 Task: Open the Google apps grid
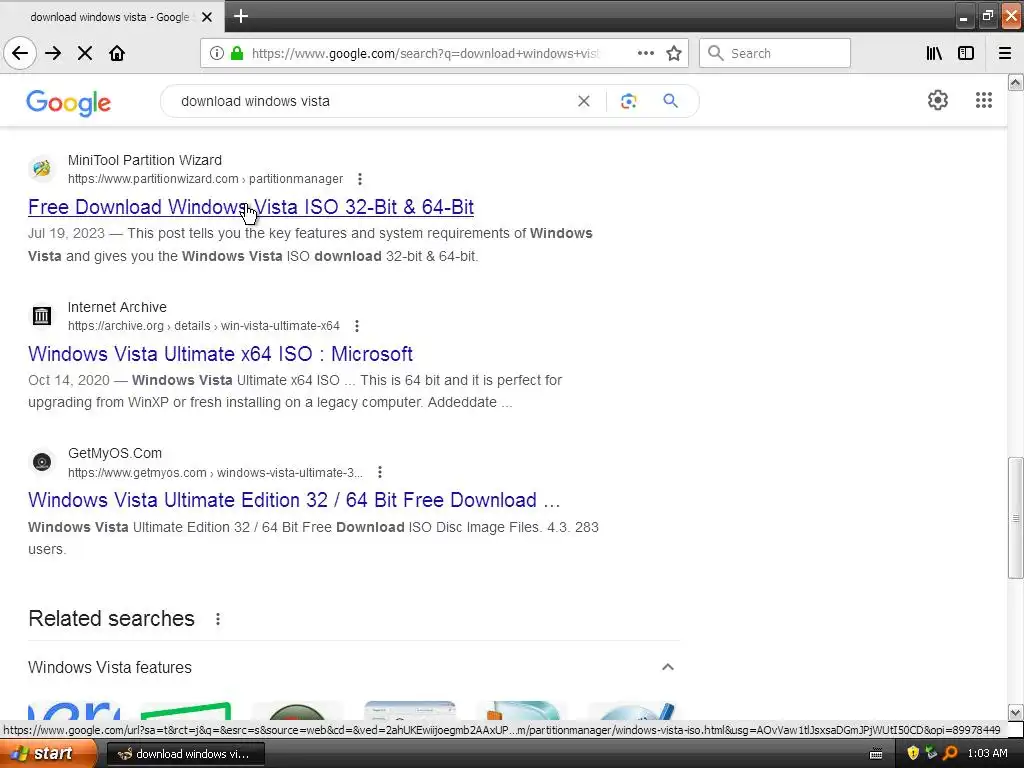point(984,100)
